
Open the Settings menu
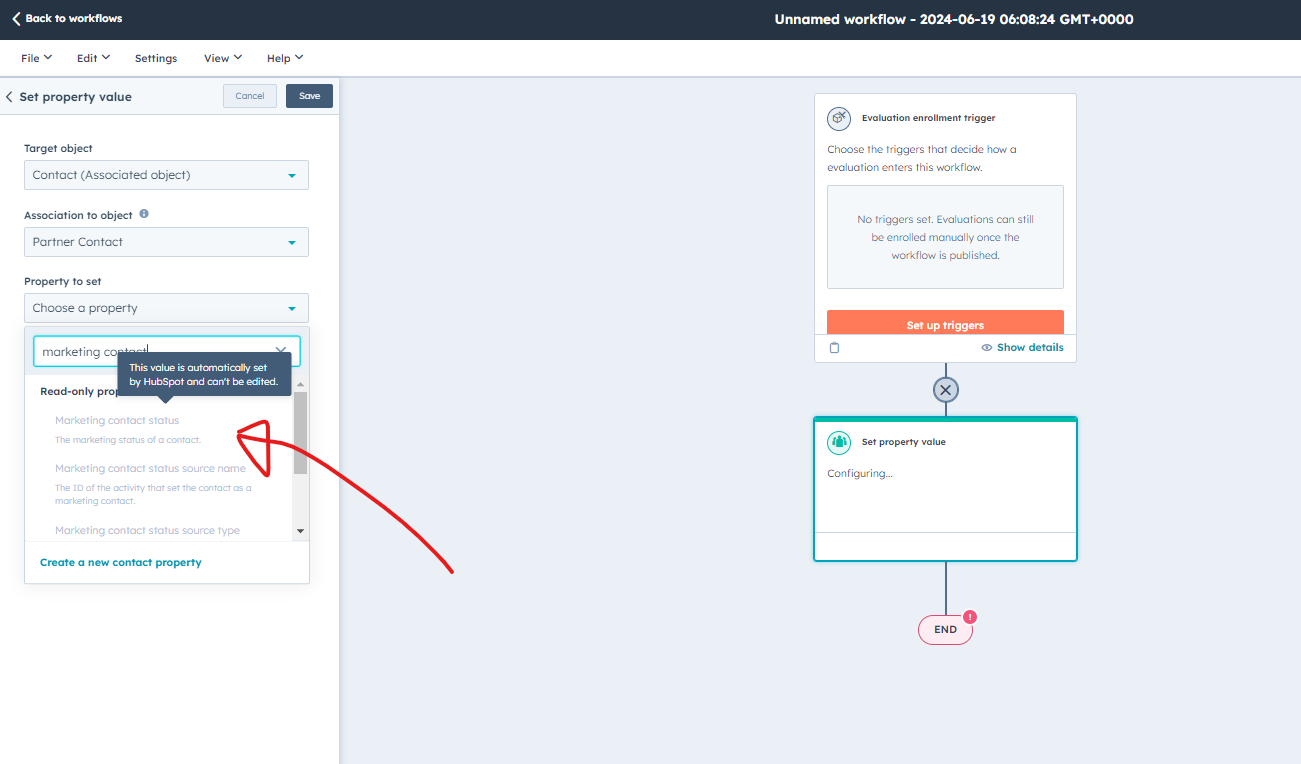click(155, 57)
